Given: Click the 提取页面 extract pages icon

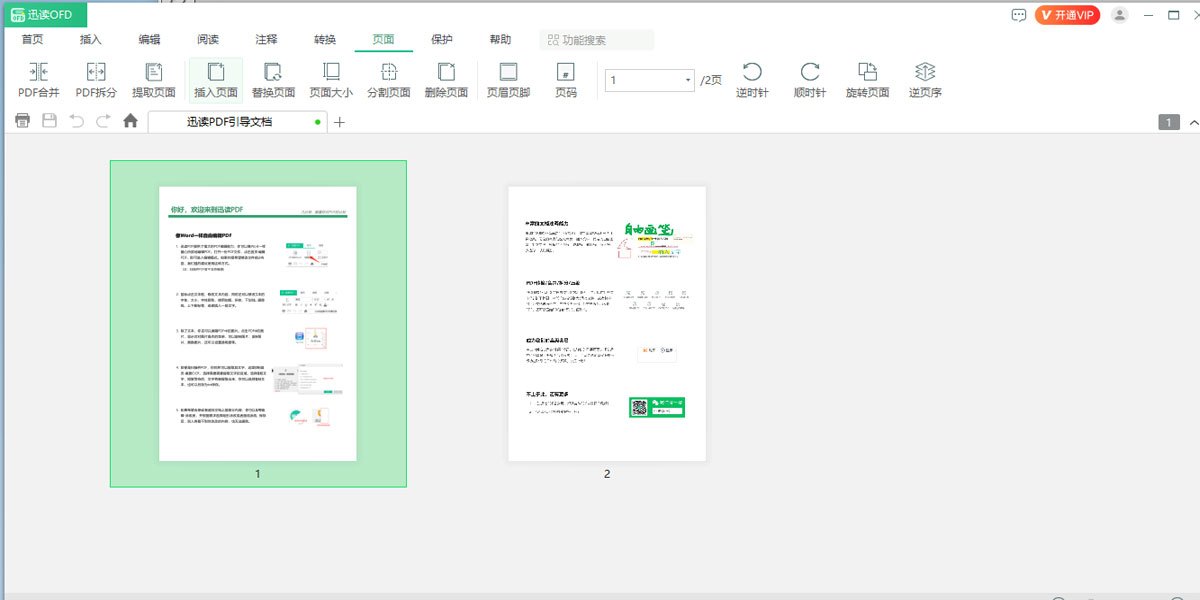Looking at the screenshot, I should coord(154,73).
